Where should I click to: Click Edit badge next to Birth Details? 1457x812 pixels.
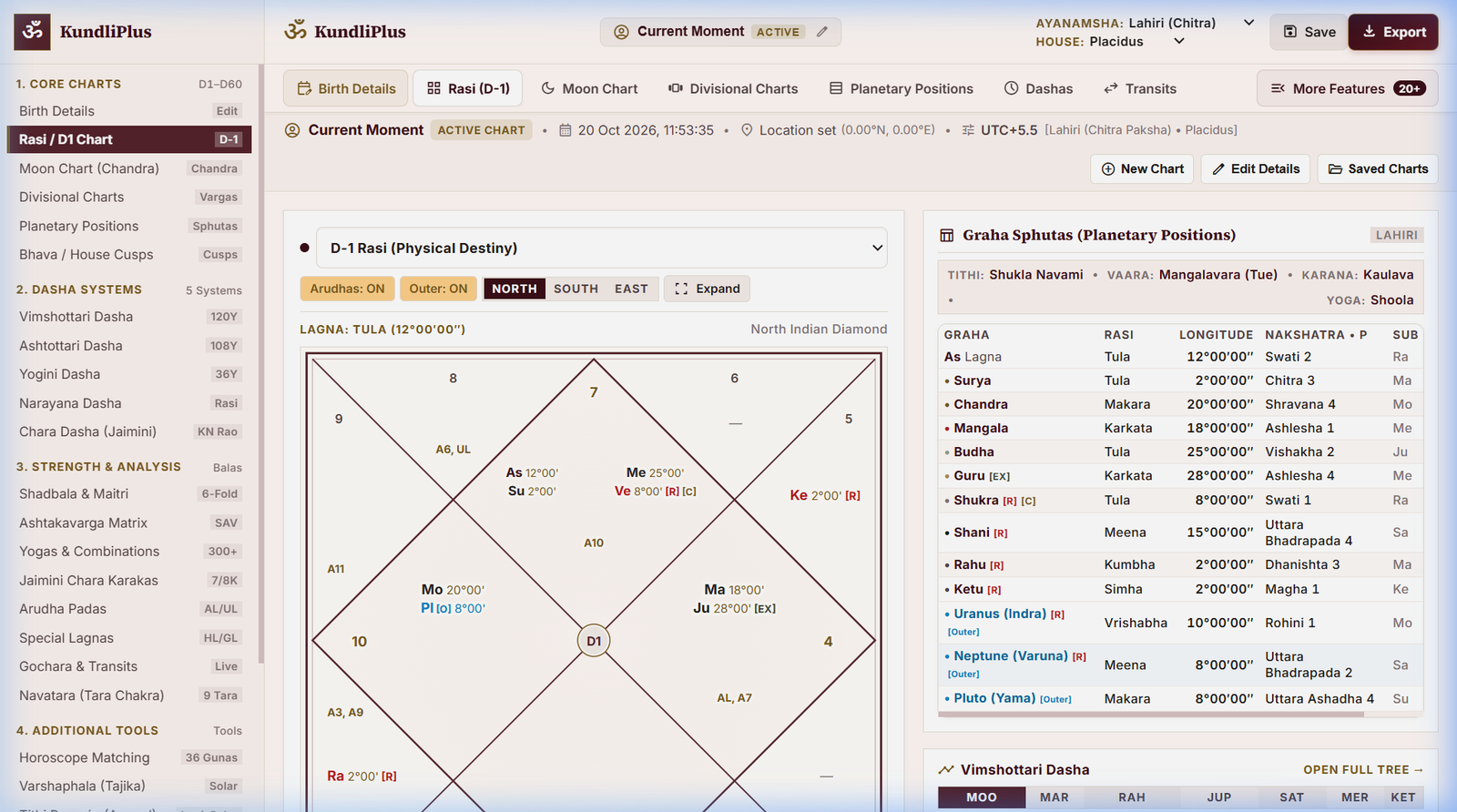pos(227,111)
